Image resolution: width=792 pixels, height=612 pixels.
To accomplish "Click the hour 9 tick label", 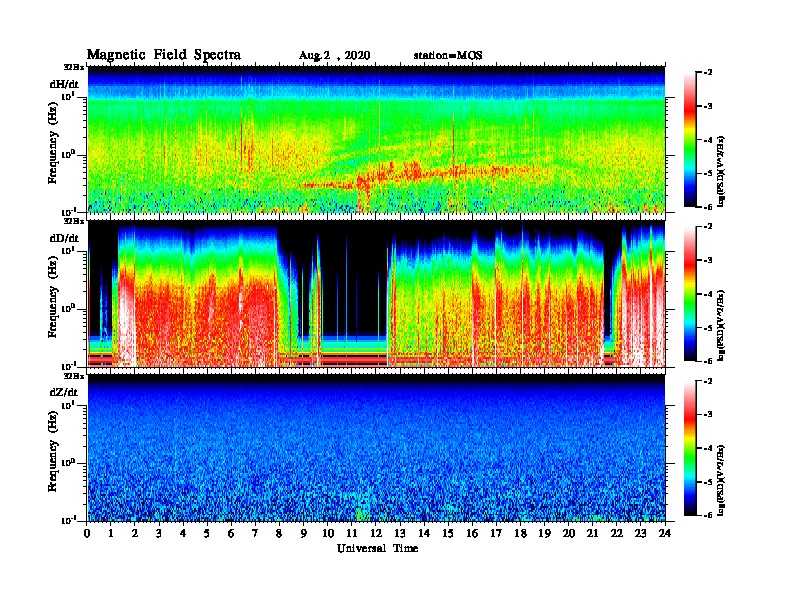I will (x=304, y=533).
